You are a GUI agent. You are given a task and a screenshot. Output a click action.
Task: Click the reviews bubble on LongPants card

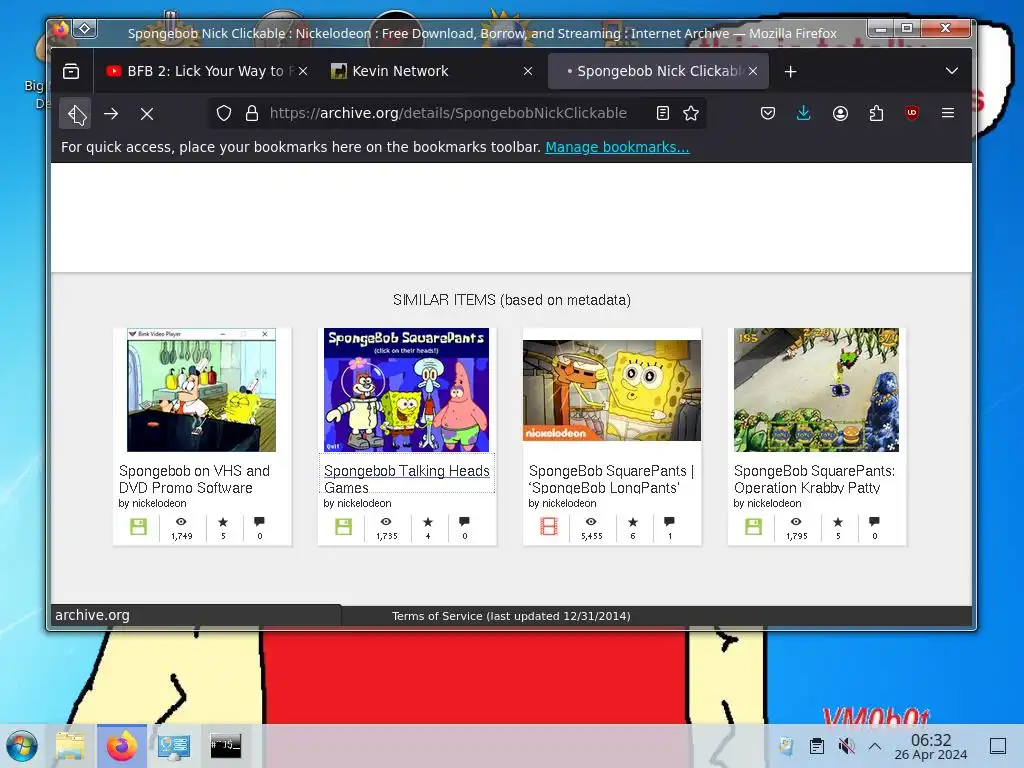point(669,521)
